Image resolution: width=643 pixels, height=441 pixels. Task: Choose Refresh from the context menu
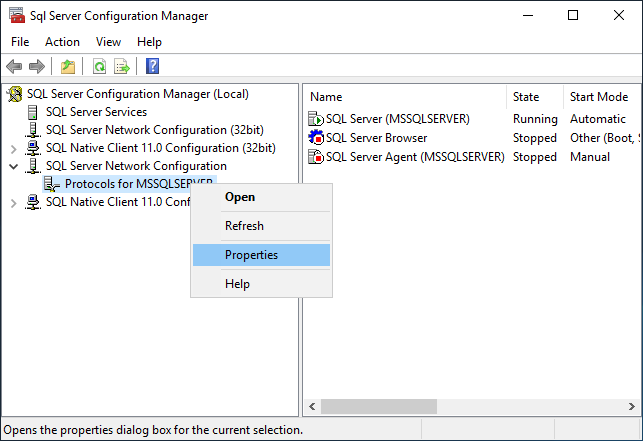pos(244,226)
